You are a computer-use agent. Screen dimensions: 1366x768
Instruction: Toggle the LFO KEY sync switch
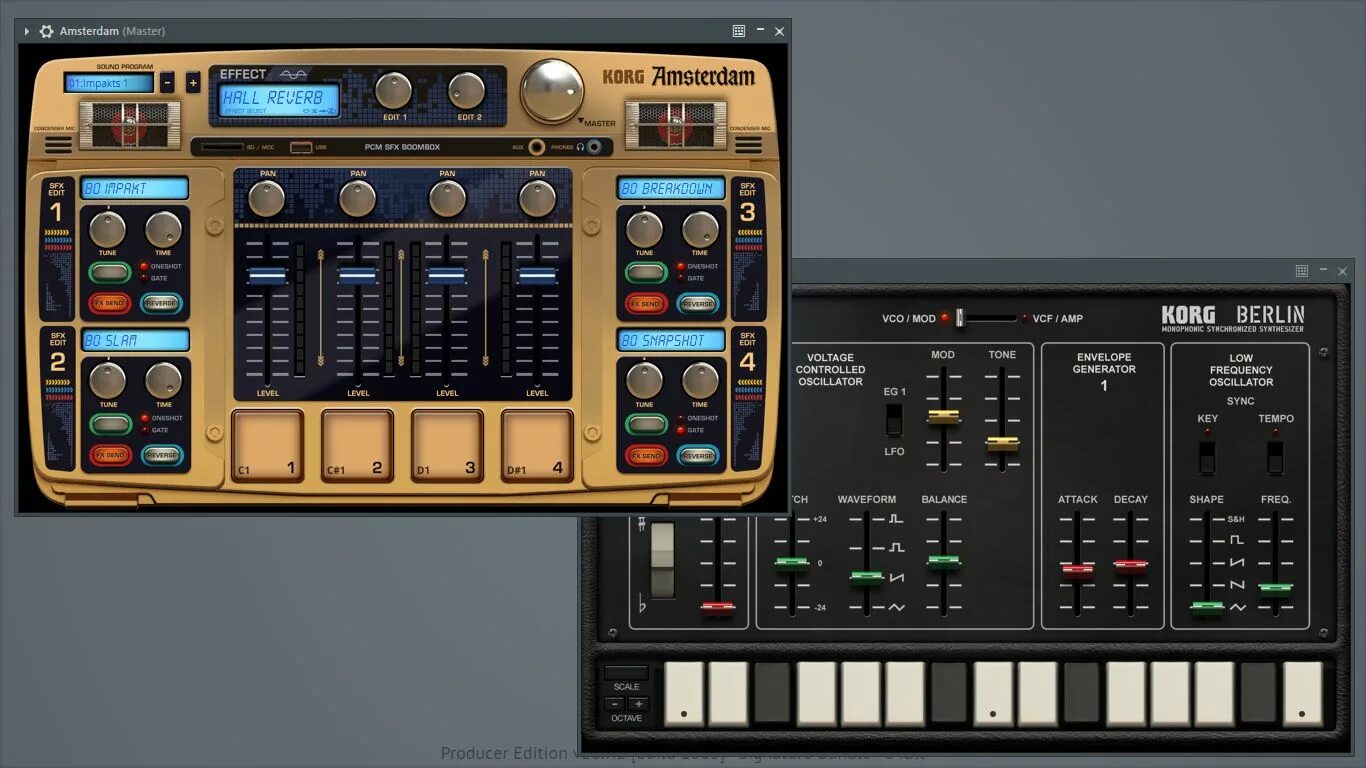tap(1207, 457)
